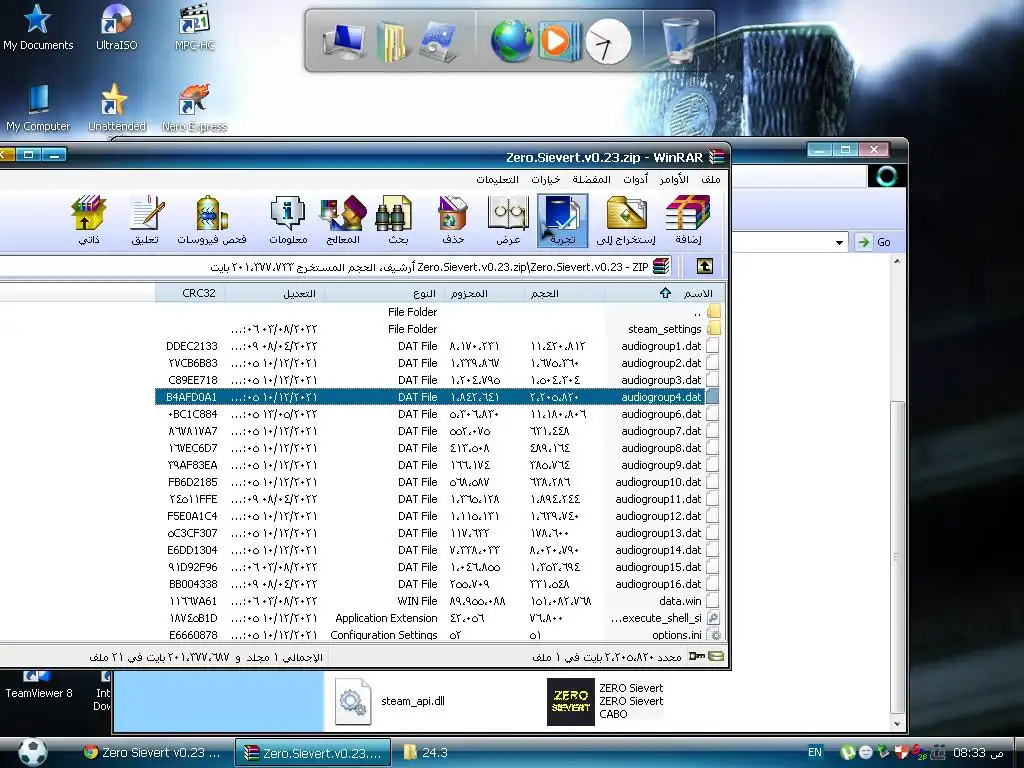Screen dimensions: 1024x768
Task: Open the Options (خيارات) menu
Action: (545, 179)
